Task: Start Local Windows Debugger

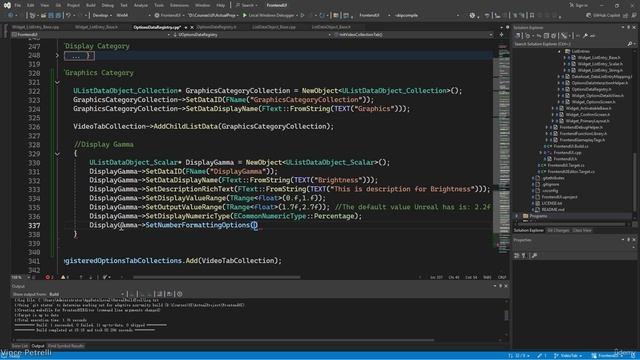Action: pos(268,16)
